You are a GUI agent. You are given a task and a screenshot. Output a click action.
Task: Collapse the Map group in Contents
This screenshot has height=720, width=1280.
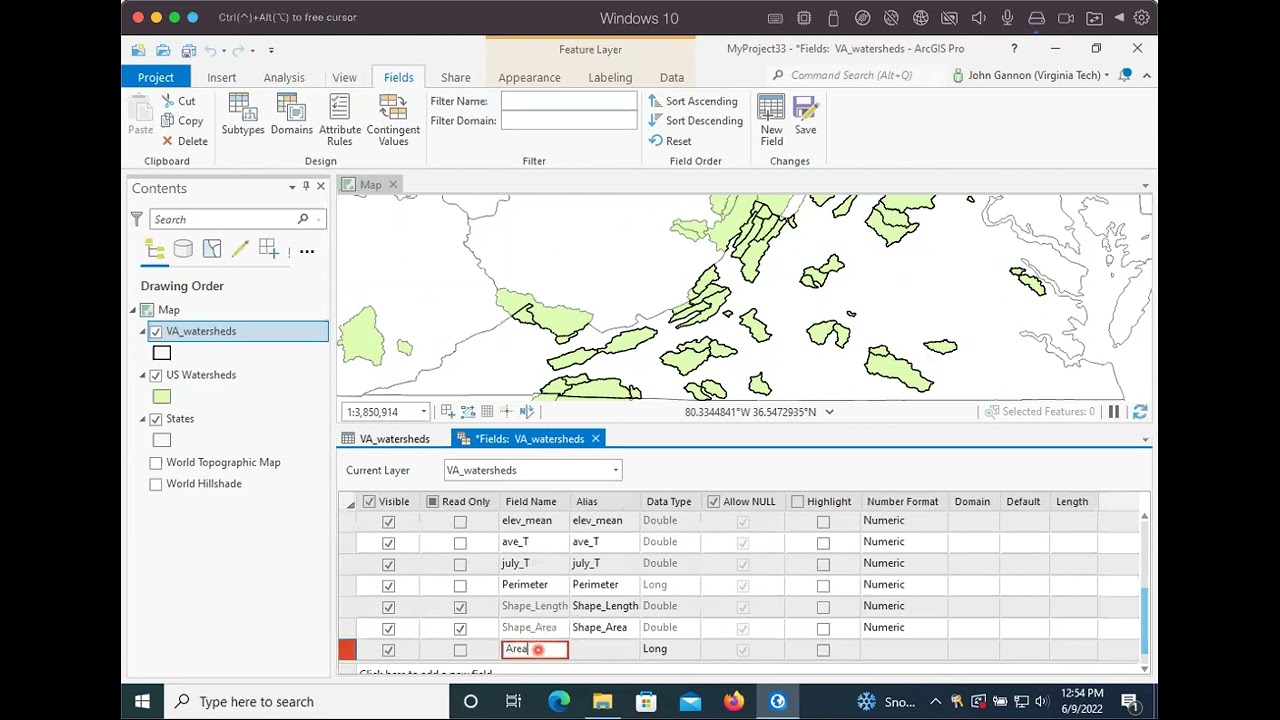133,310
